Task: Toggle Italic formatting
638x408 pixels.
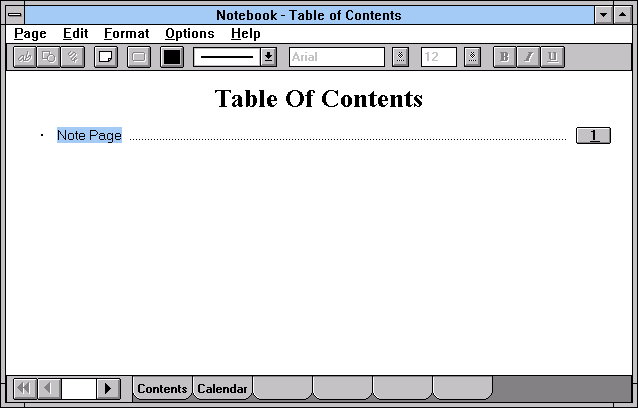Action: (529, 57)
